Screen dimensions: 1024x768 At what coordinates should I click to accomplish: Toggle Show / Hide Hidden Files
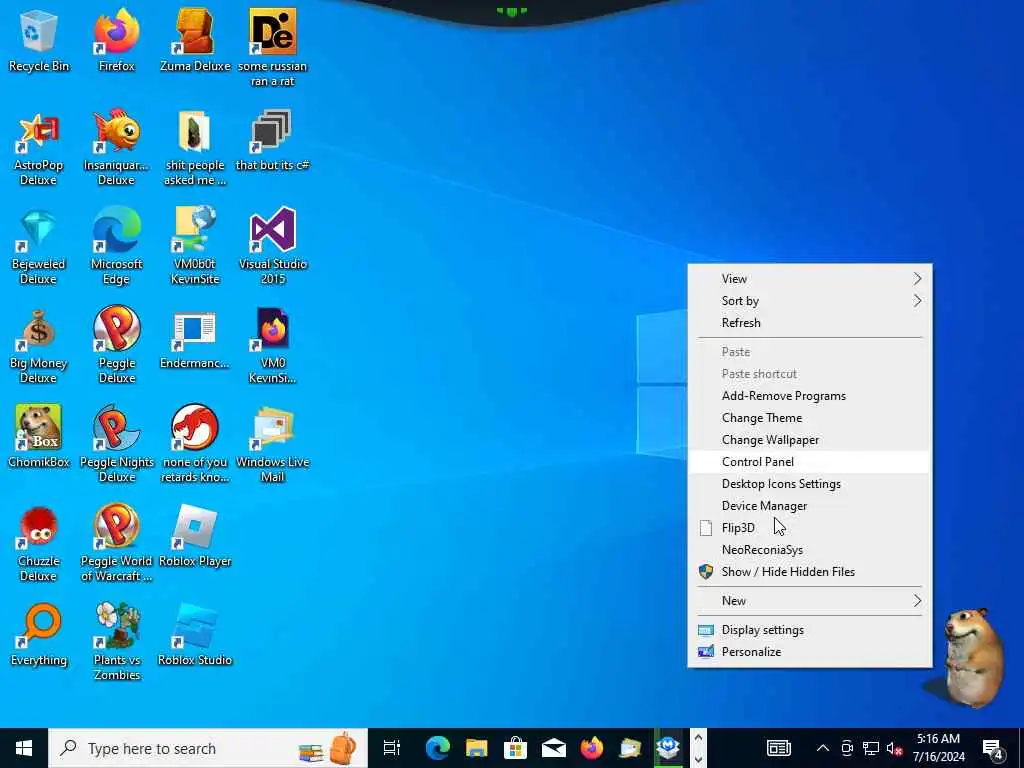point(810,572)
